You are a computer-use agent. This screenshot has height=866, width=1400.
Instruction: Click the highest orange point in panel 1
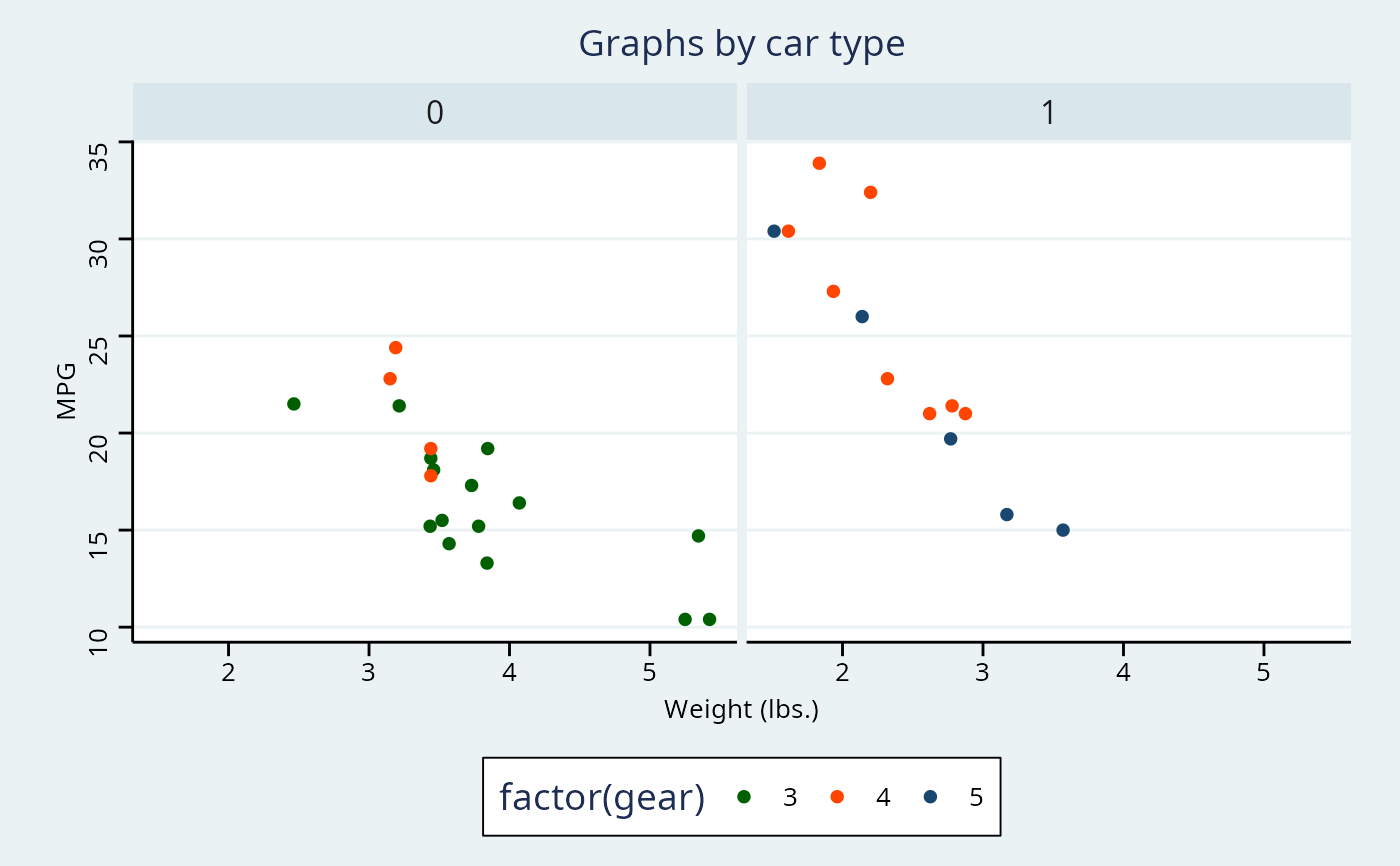point(819,163)
